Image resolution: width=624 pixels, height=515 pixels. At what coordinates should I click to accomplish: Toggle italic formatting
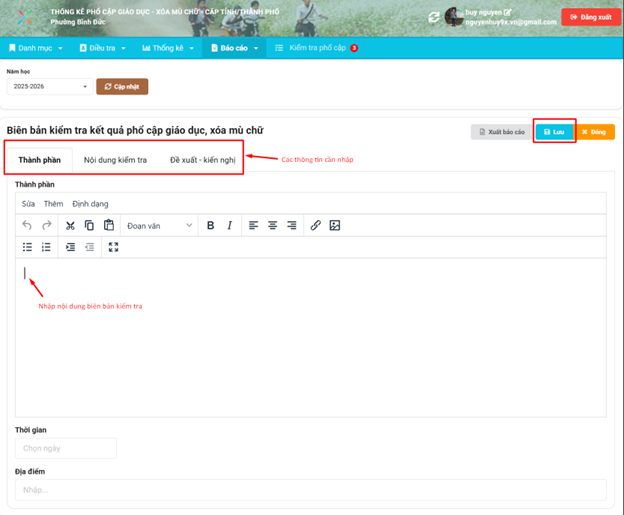coord(229,226)
